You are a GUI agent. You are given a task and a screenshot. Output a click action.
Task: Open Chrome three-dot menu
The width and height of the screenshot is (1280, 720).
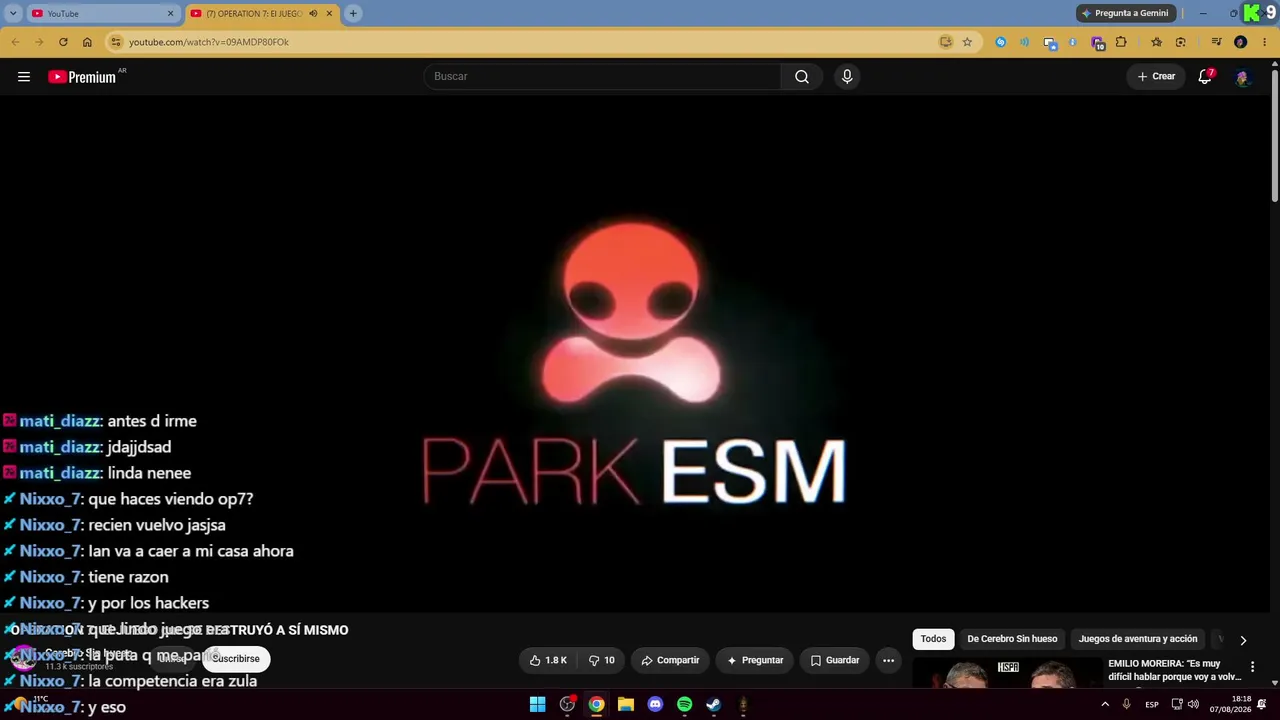pos(1265,42)
